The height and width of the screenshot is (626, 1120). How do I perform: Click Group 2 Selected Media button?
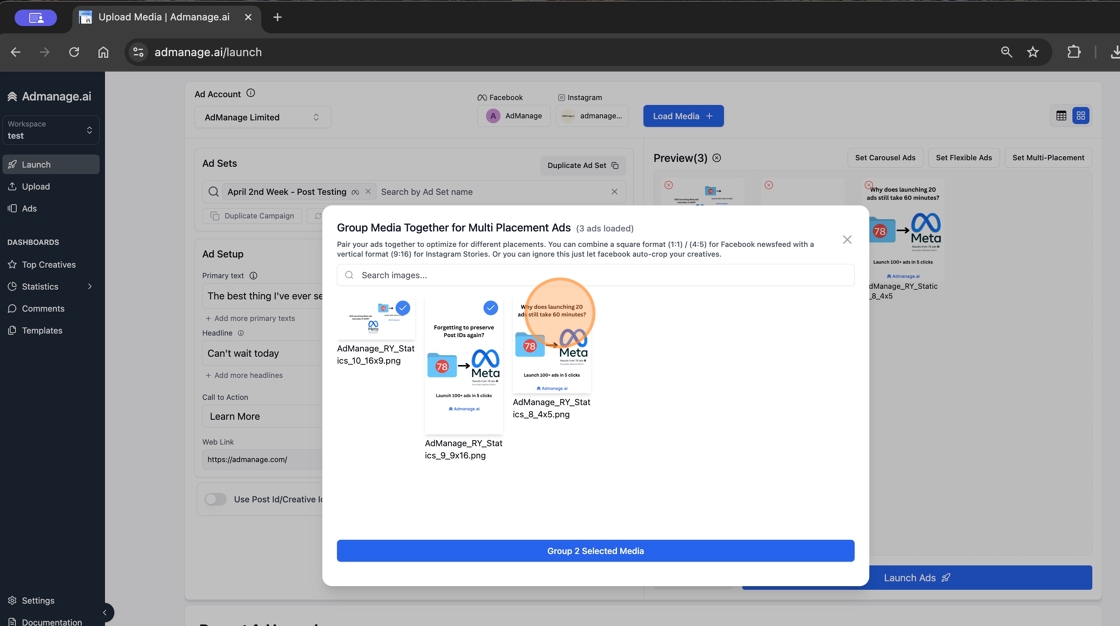click(x=596, y=551)
